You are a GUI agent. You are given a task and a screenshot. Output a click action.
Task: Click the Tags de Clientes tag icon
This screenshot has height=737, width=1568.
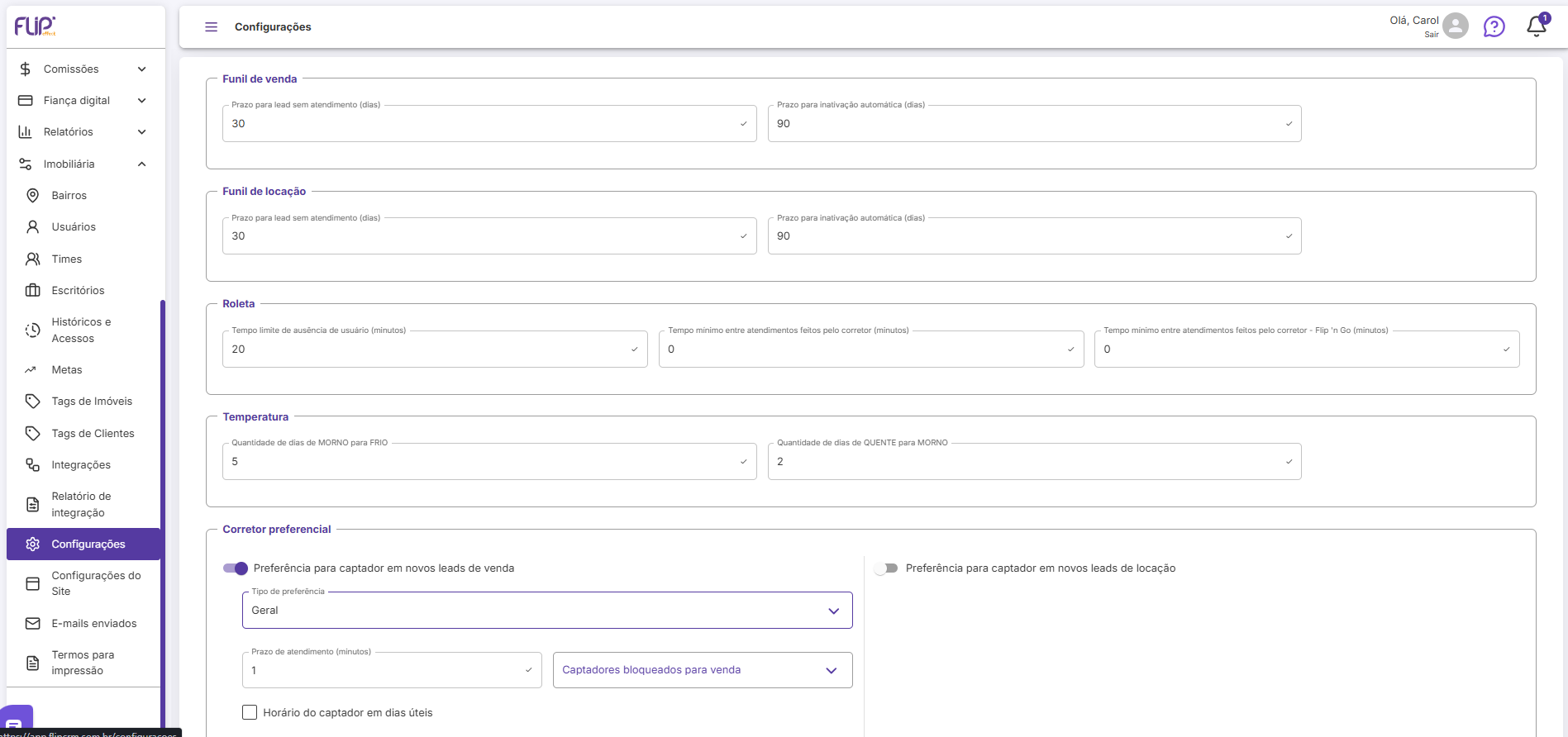33,434
